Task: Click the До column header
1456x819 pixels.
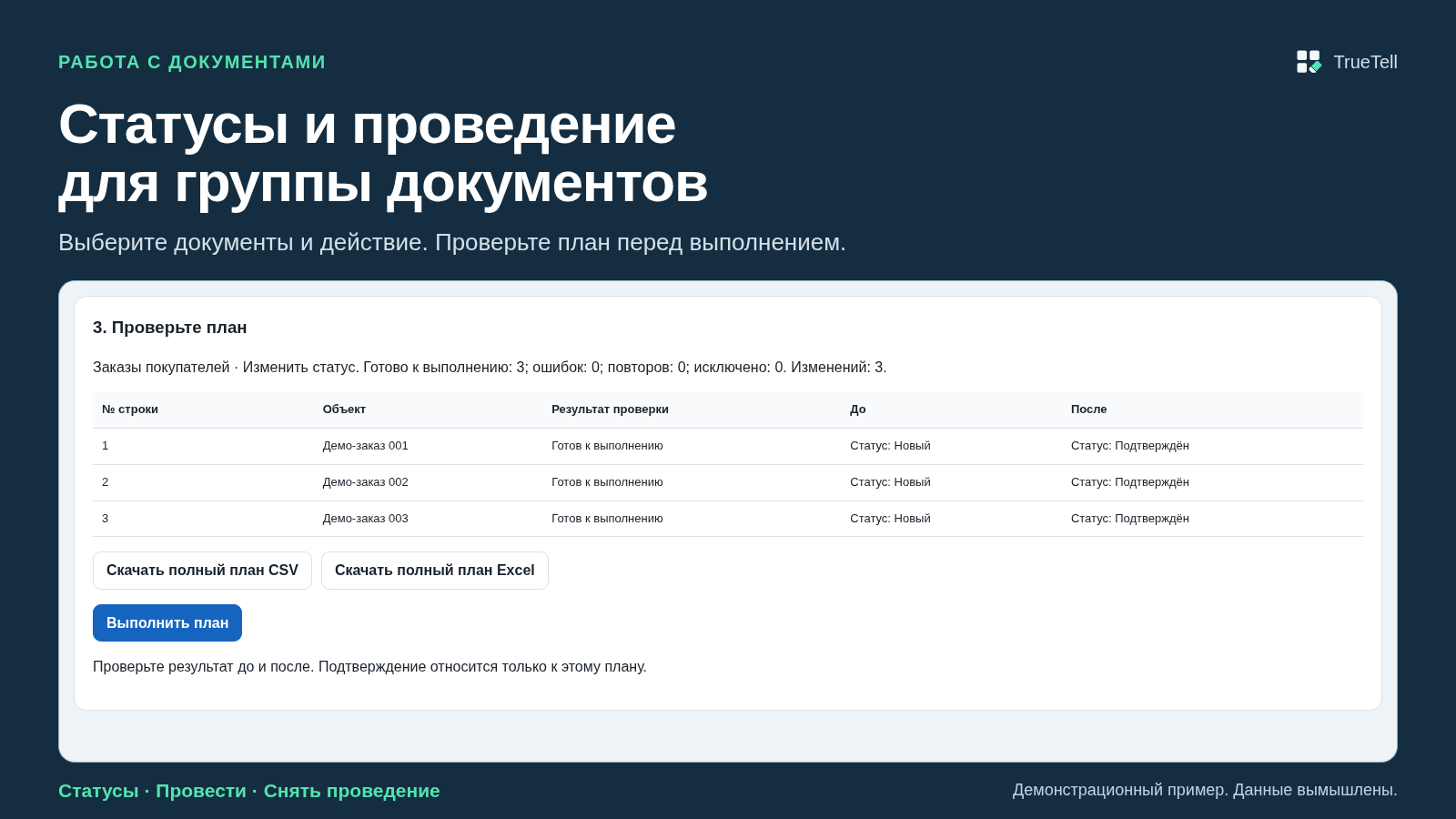Action: [858, 409]
